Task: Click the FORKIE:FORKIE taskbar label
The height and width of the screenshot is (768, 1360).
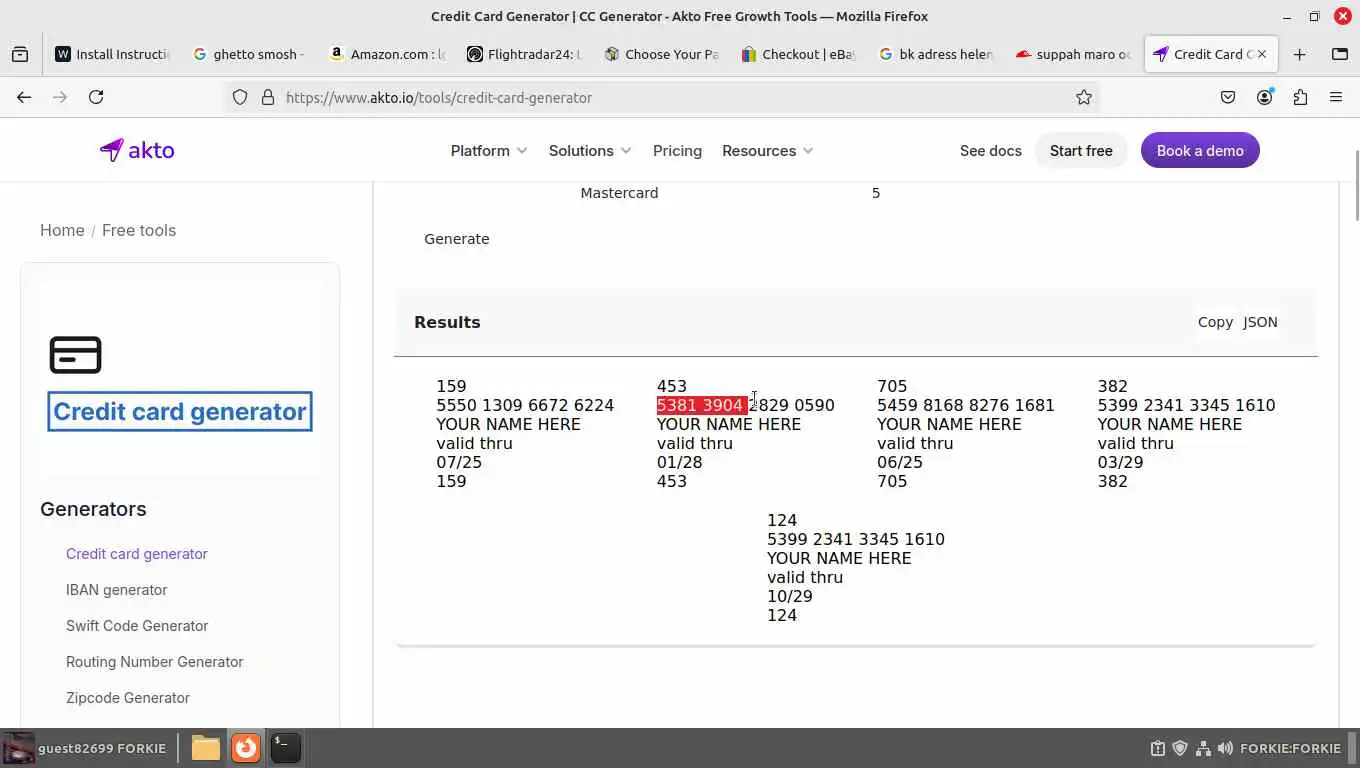Action: coord(1290,748)
